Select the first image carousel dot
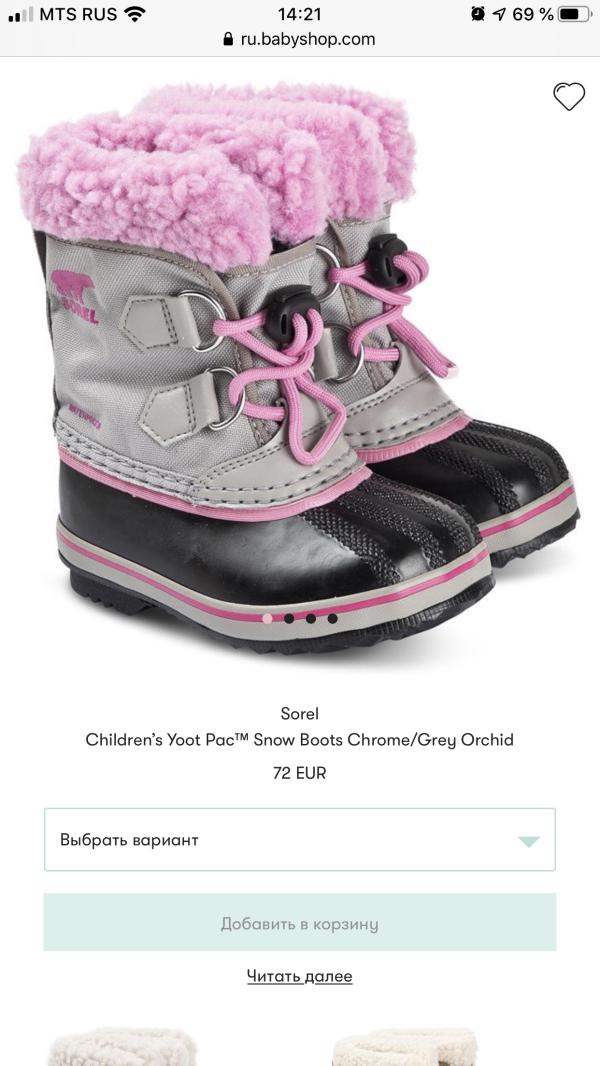The image size is (600, 1066). click(267, 619)
